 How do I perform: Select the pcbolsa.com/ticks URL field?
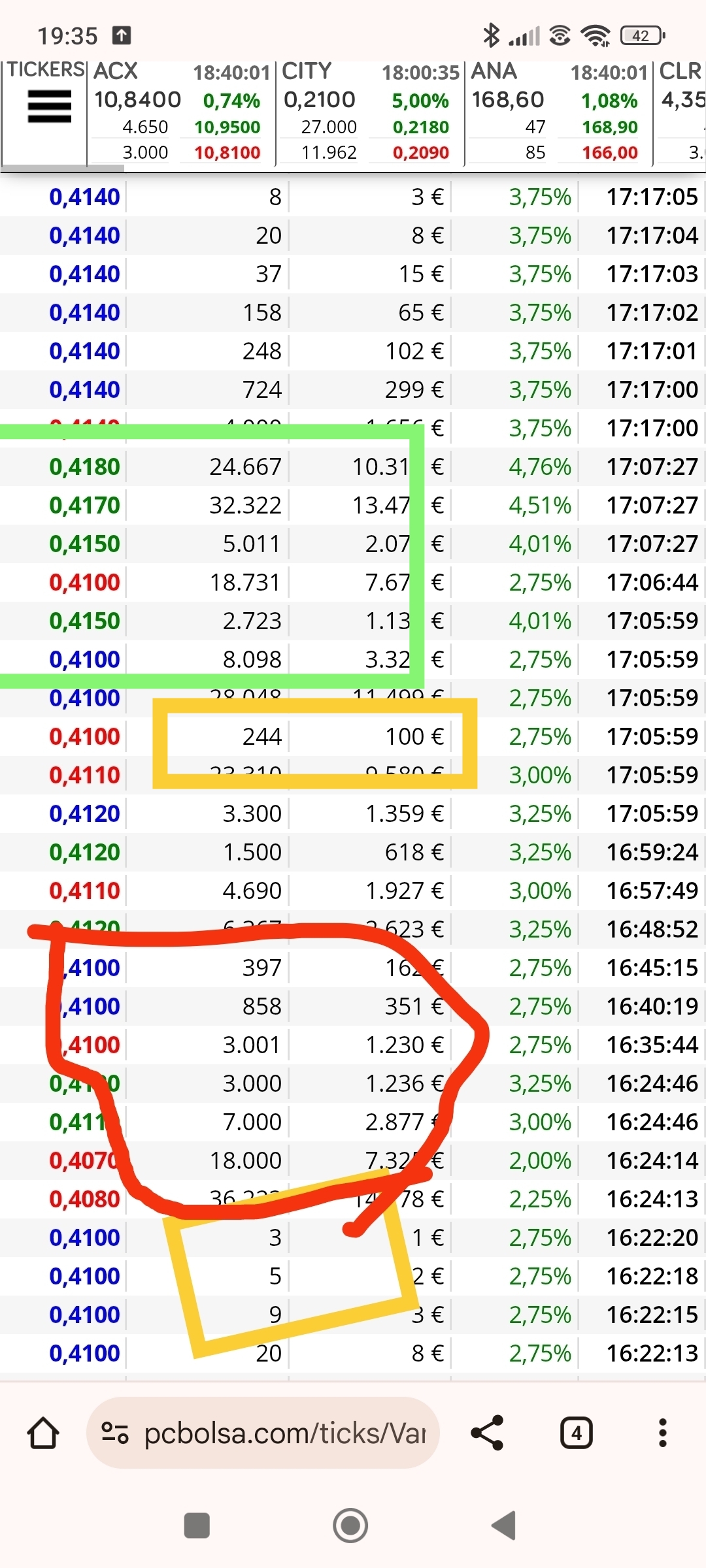(x=263, y=1433)
